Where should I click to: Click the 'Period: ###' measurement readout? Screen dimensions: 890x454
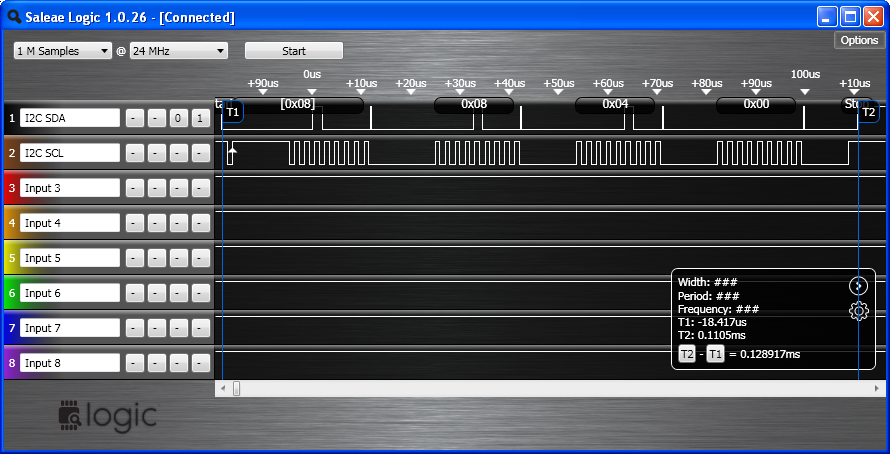tap(708, 296)
